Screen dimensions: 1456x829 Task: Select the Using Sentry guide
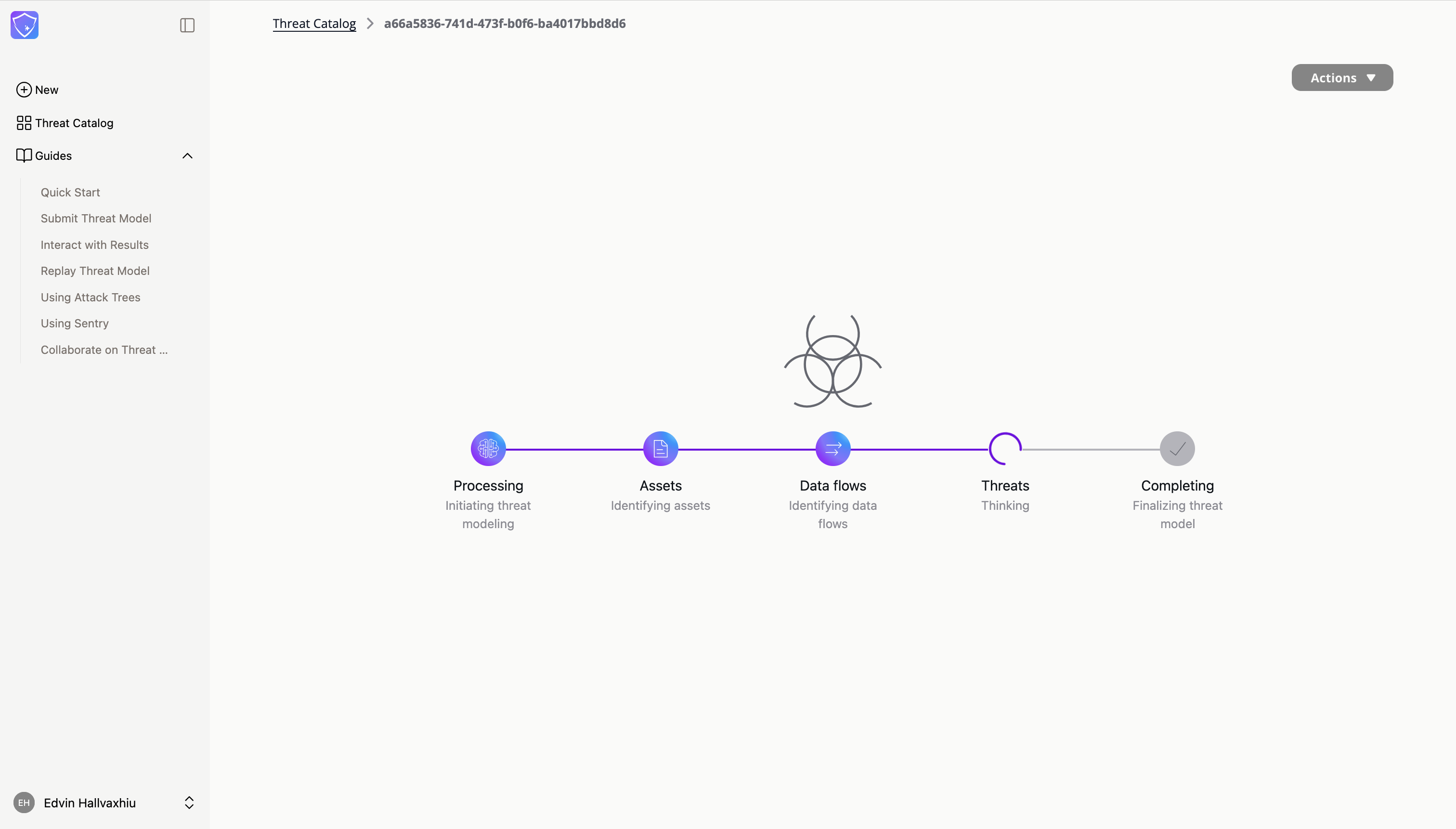[75, 324]
